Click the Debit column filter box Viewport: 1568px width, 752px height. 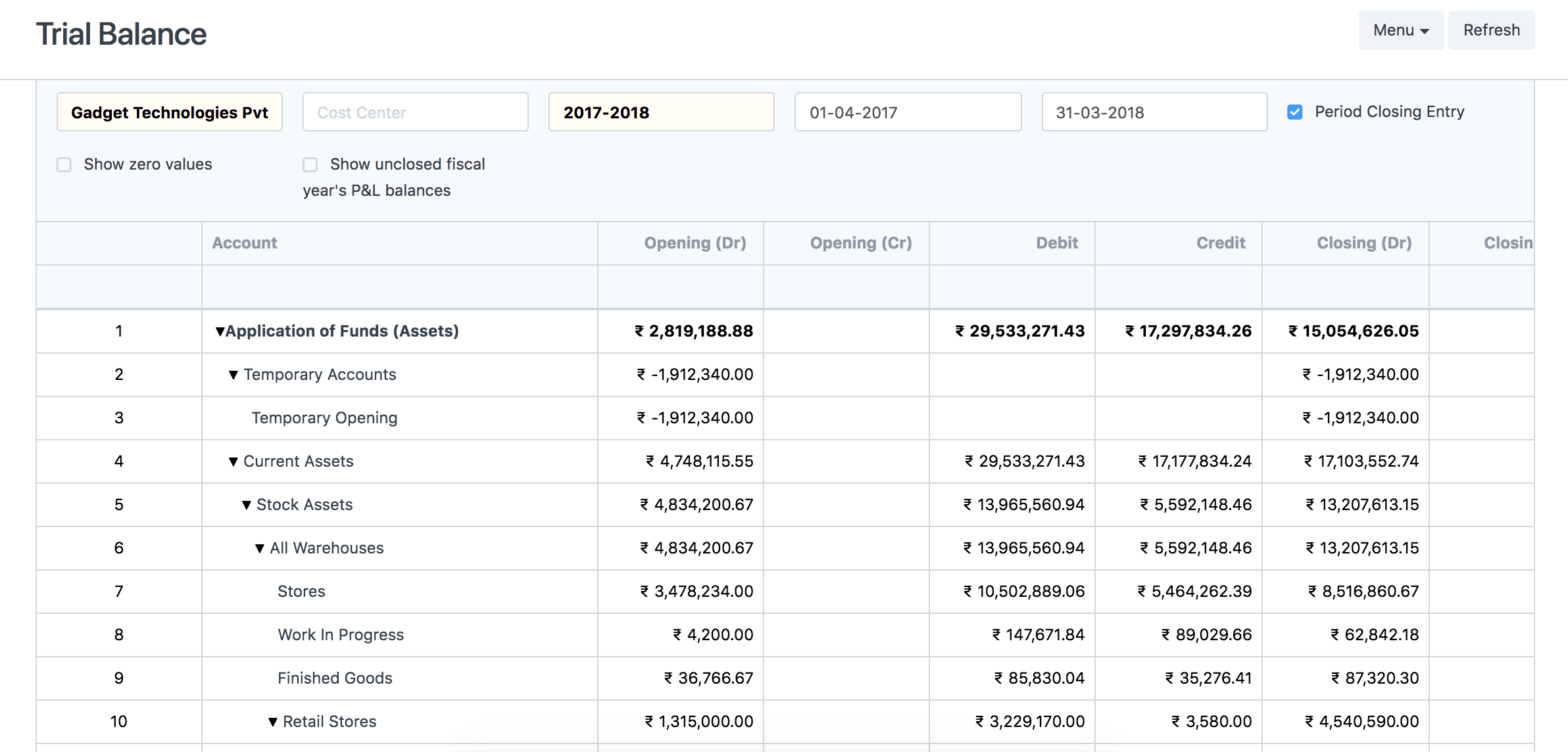pos(1012,287)
